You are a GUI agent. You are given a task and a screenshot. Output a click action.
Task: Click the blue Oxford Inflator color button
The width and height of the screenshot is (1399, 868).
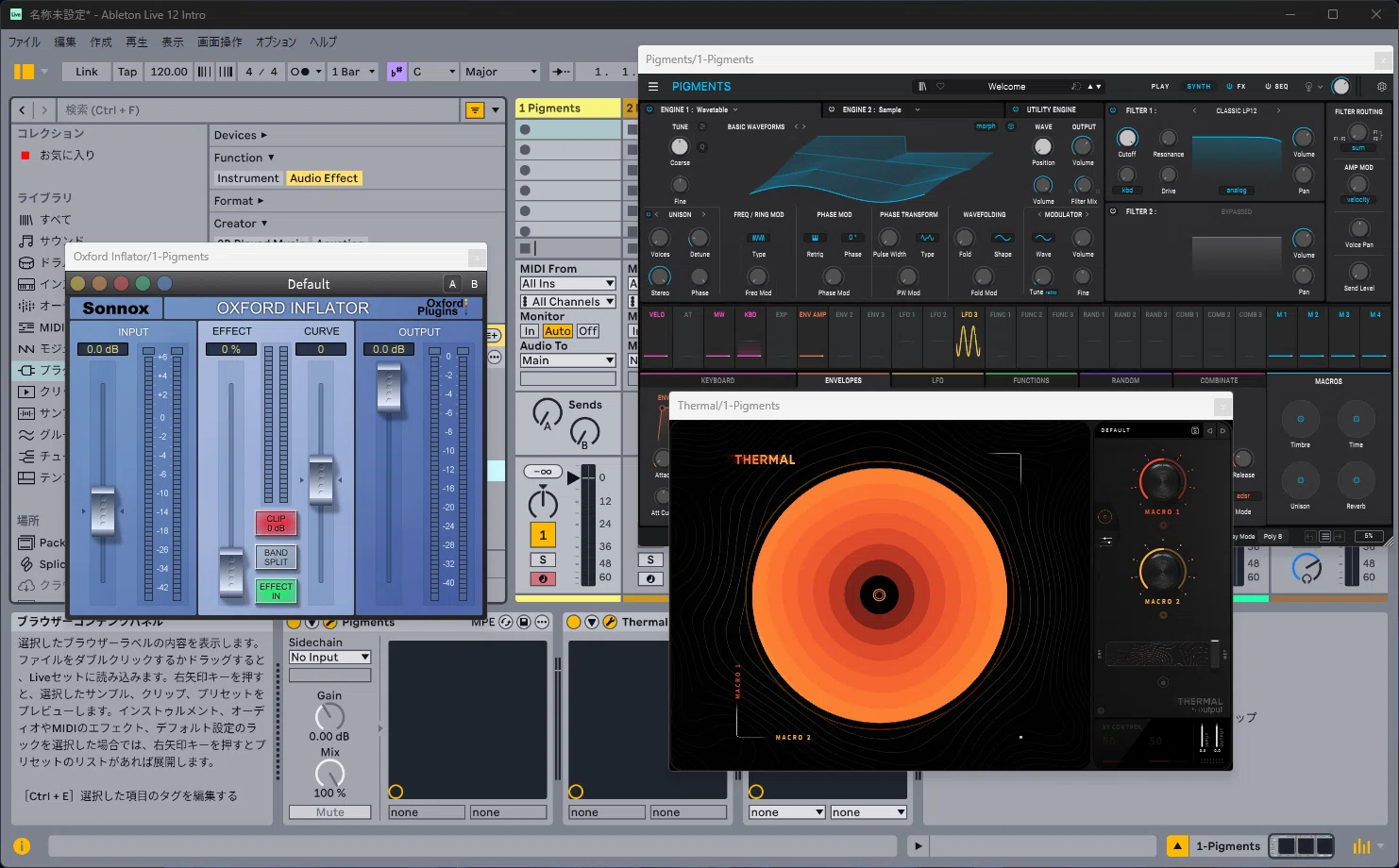pos(164,283)
